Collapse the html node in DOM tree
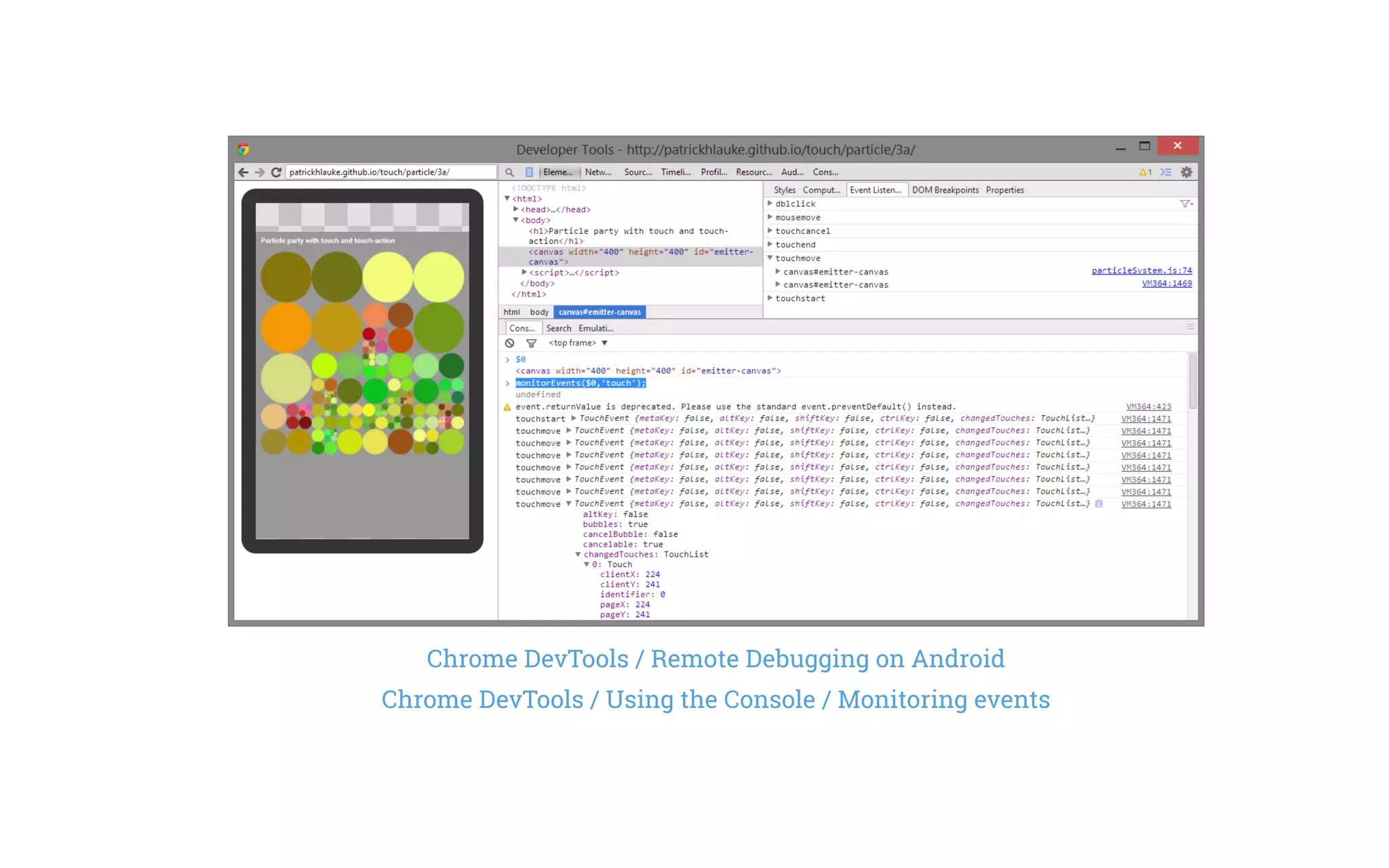 point(507,199)
